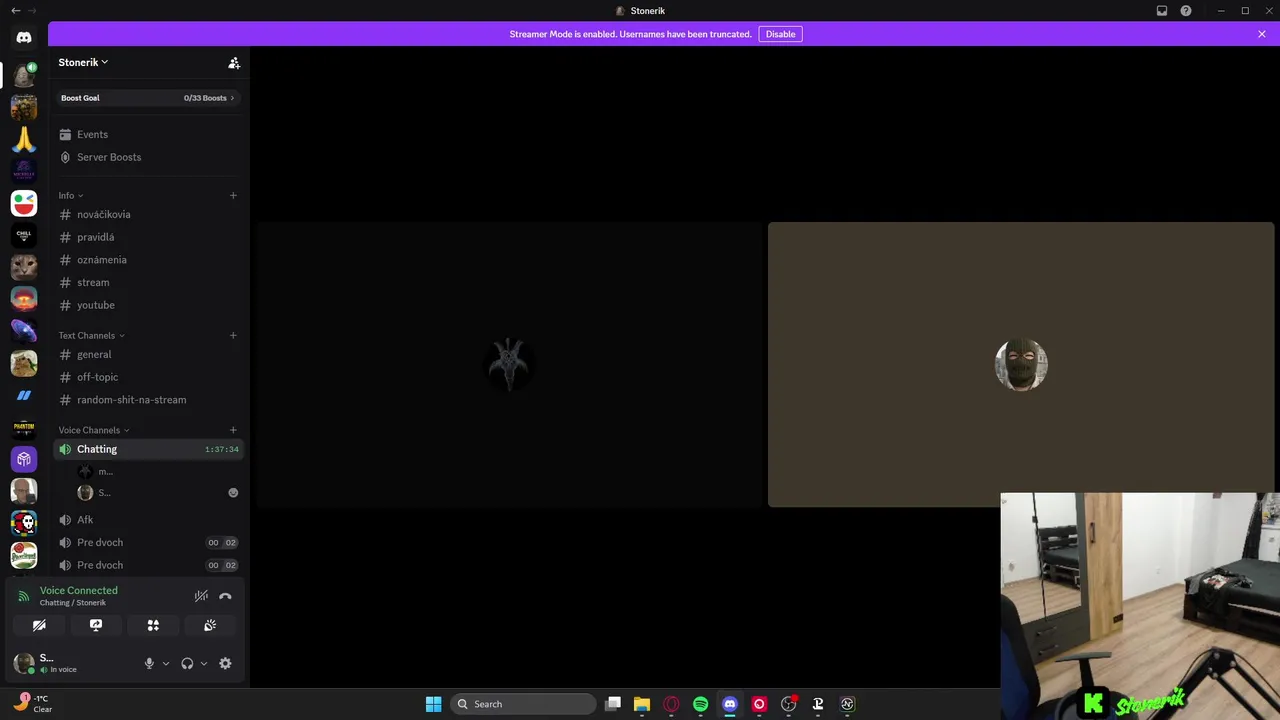Viewport: 1280px width, 720px height.
Task: Collapse the Info category
Action: [x=71, y=195]
